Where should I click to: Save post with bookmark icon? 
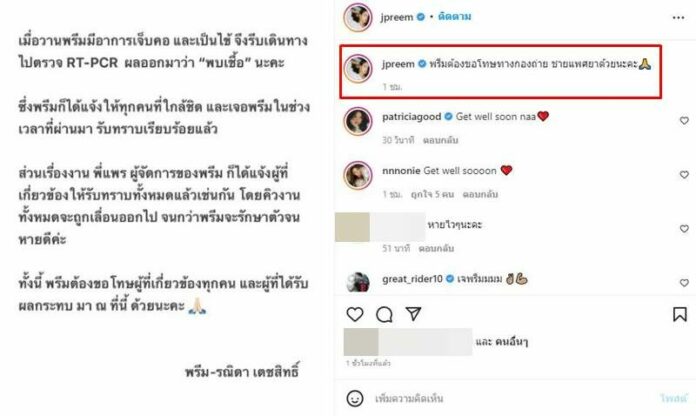pos(680,314)
